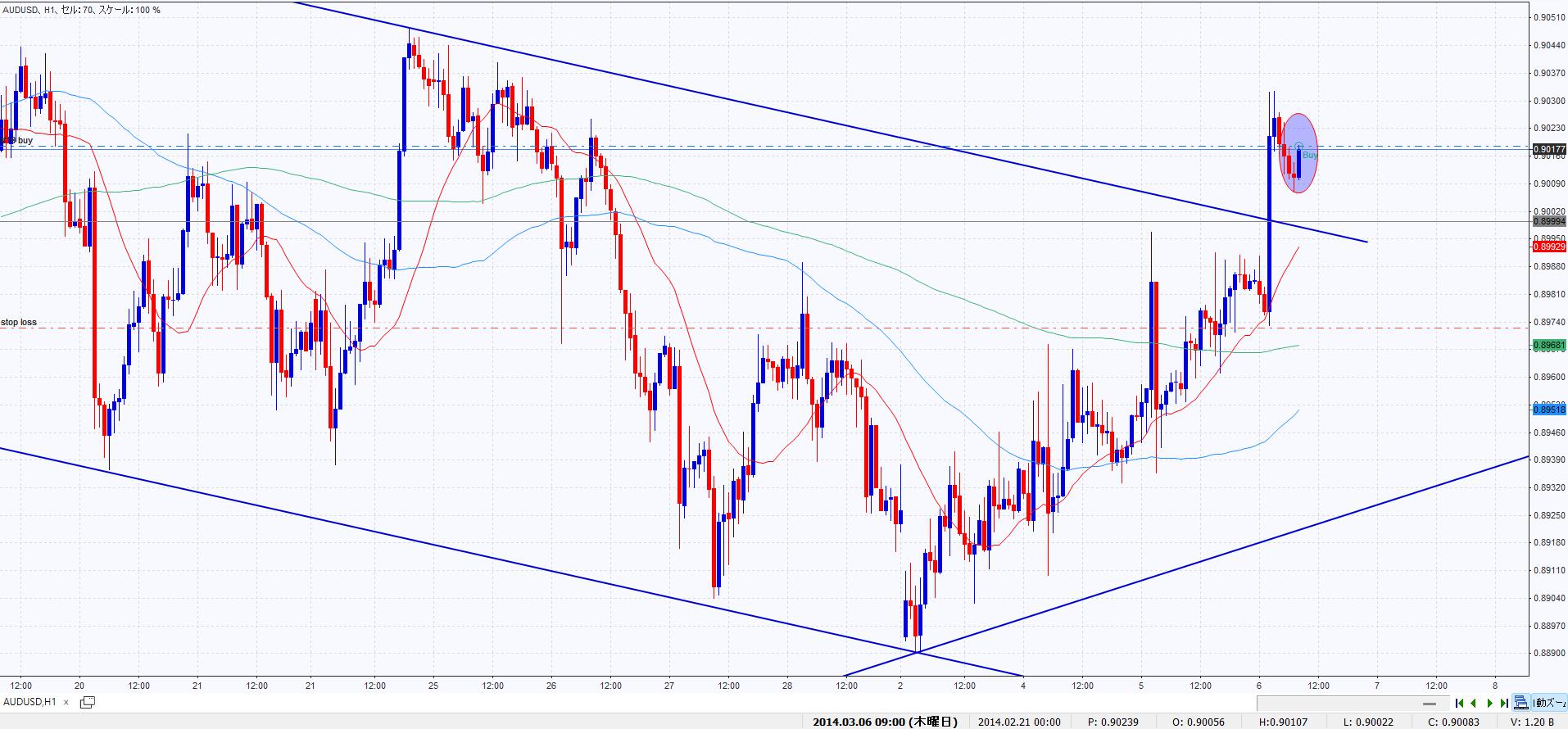This screenshot has width=1568, height=729.
Task: Close the AUDUSD,H1 tab
Action: (x=66, y=703)
